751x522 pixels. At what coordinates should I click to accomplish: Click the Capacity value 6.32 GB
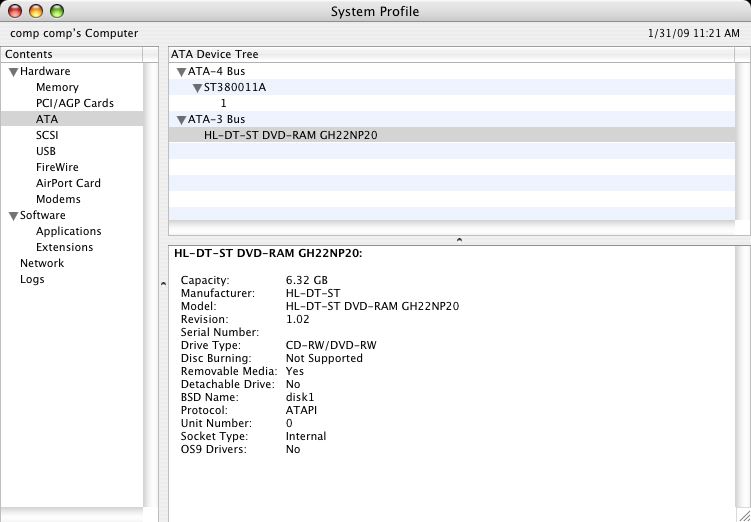pos(307,280)
